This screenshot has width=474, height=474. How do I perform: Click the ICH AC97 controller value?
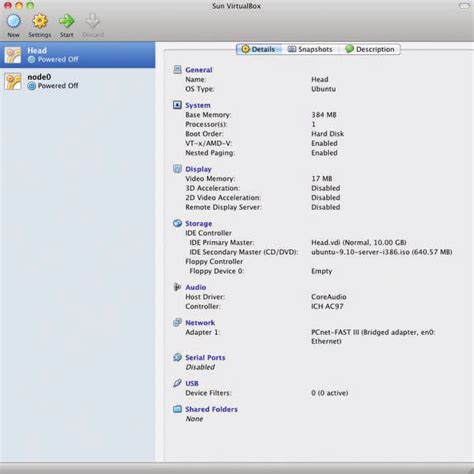tap(327, 306)
